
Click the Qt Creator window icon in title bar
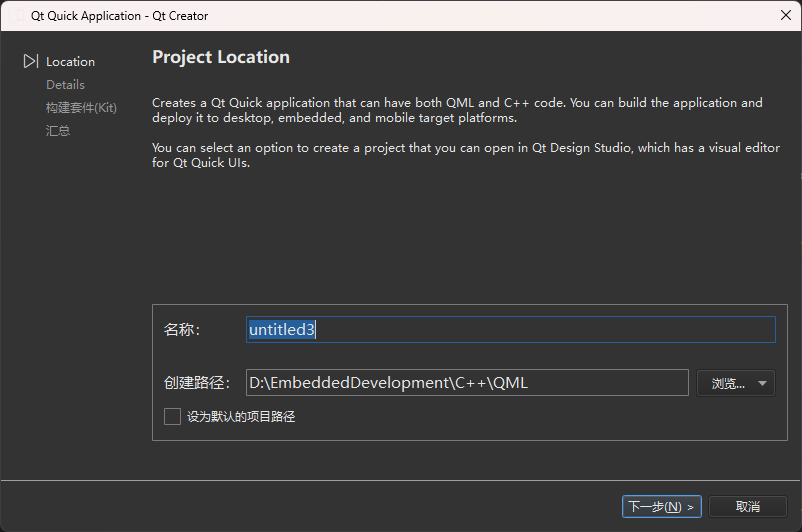[x=16, y=15]
